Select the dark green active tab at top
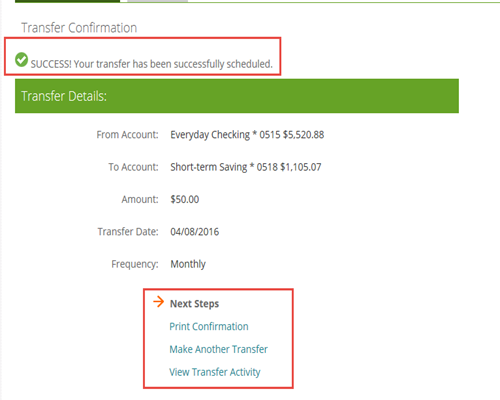Screen dimensions: 500x400 (67, 1)
